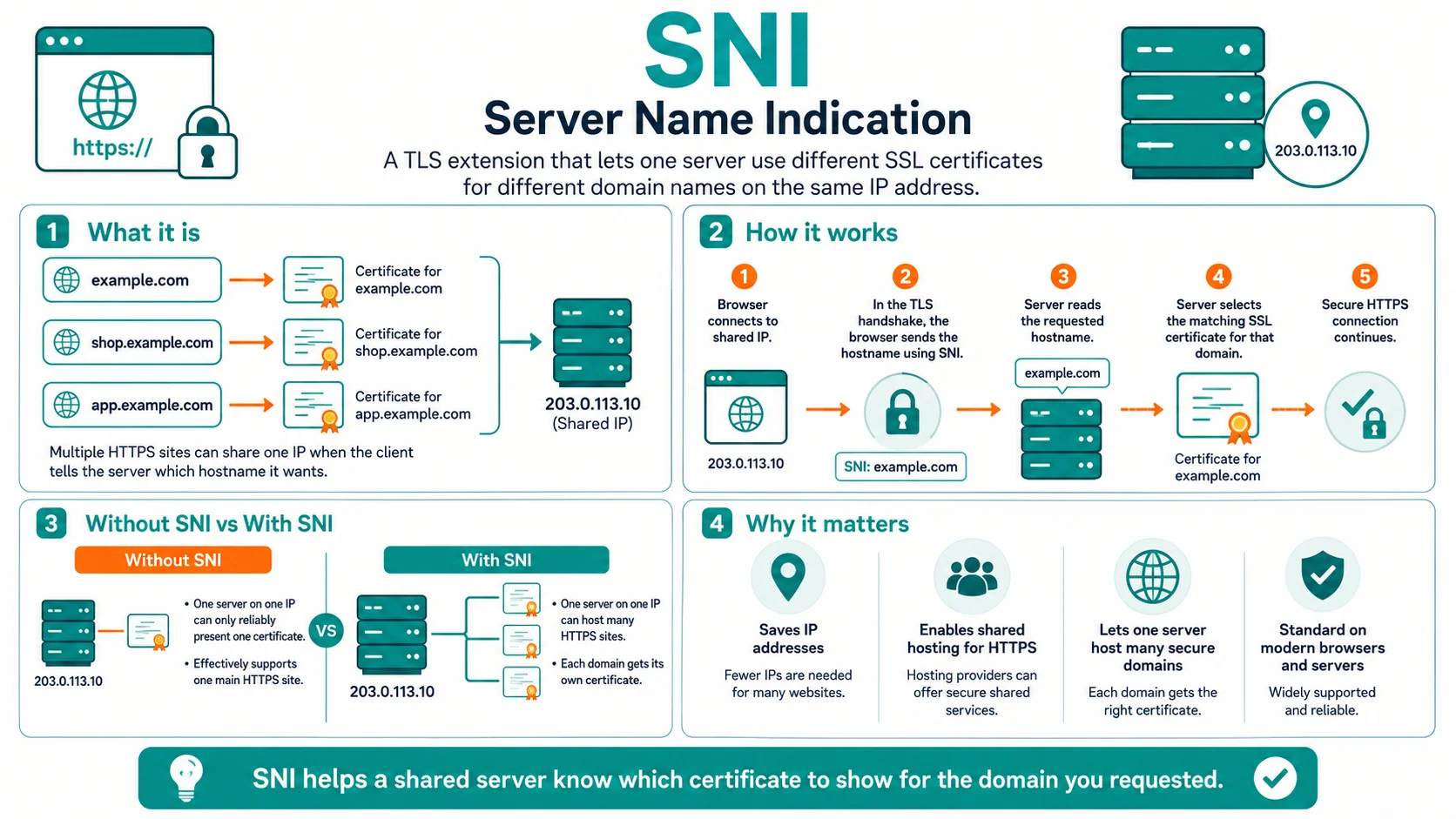Click the single certificate icon under 'Without SNI'
This screenshot has height=819, width=1456.
coord(148,632)
